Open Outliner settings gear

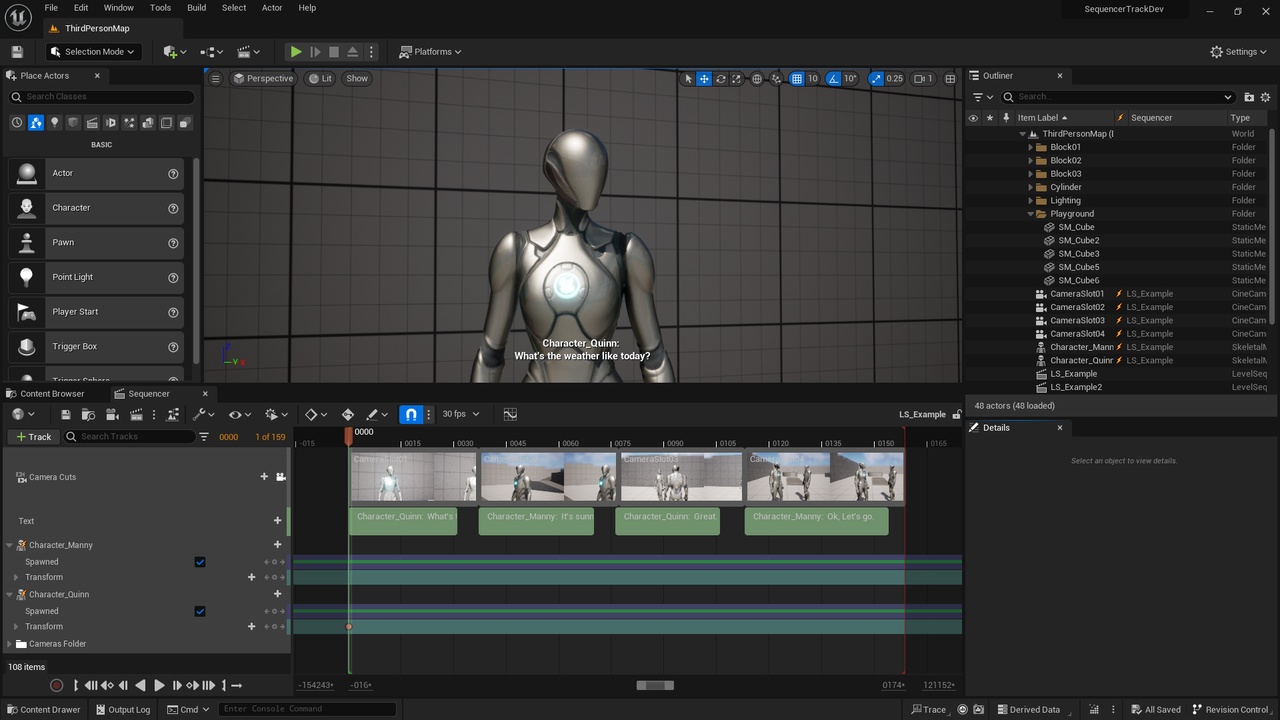[1265, 97]
